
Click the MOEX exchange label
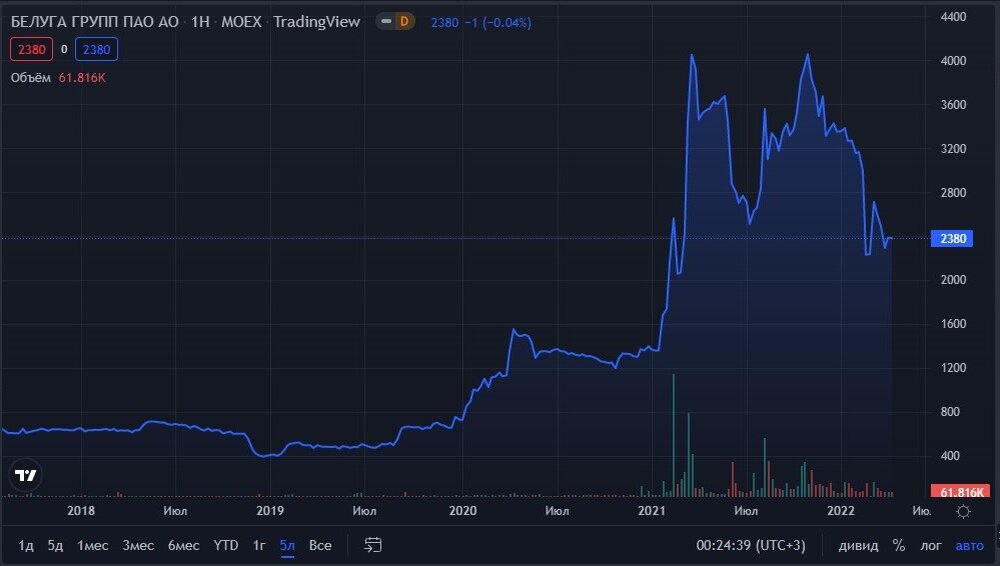coord(241,22)
